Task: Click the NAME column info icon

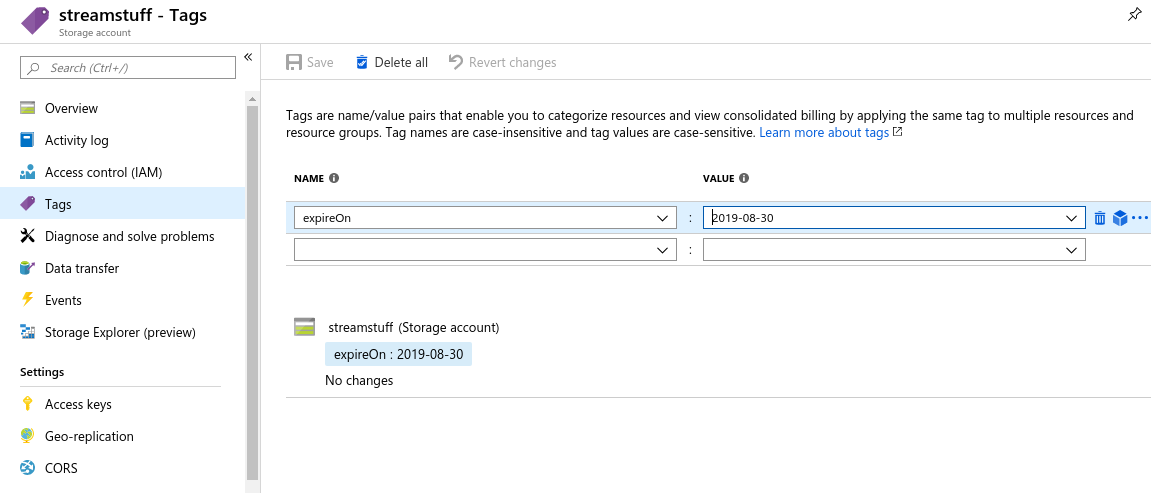Action: point(334,178)
